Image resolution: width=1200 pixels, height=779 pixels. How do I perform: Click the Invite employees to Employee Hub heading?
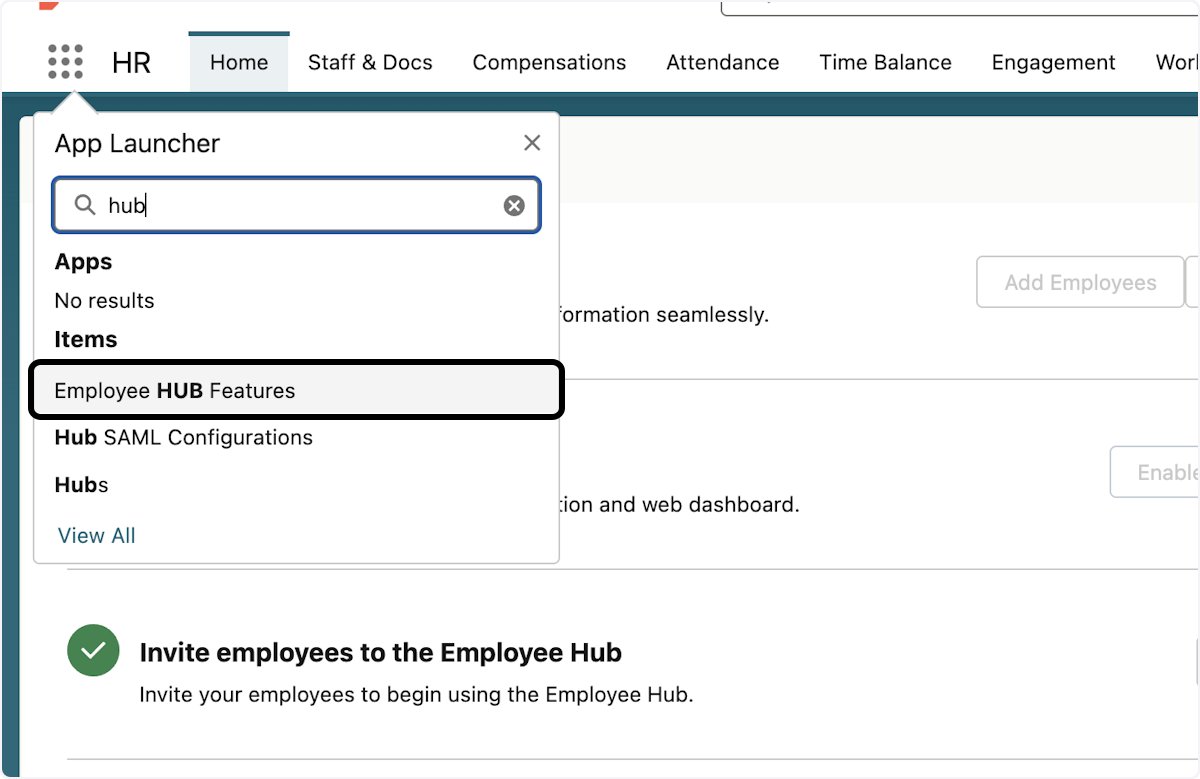click(x=381, y=652)
